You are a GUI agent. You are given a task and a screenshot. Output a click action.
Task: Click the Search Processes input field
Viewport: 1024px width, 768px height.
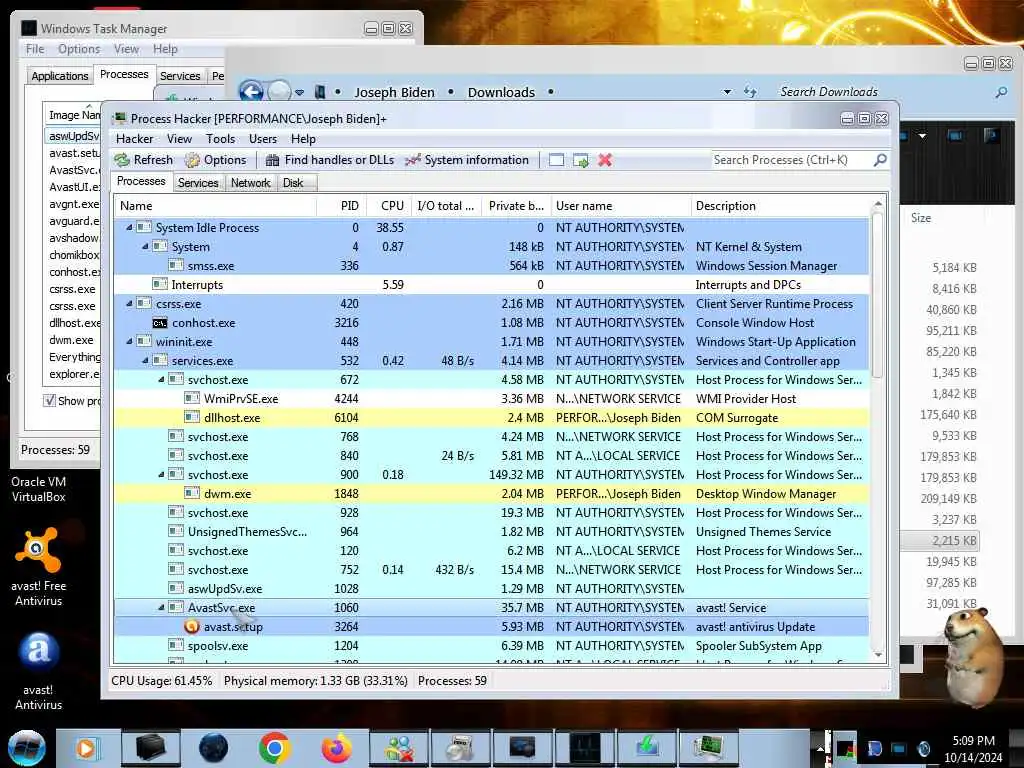click(792, 160)
